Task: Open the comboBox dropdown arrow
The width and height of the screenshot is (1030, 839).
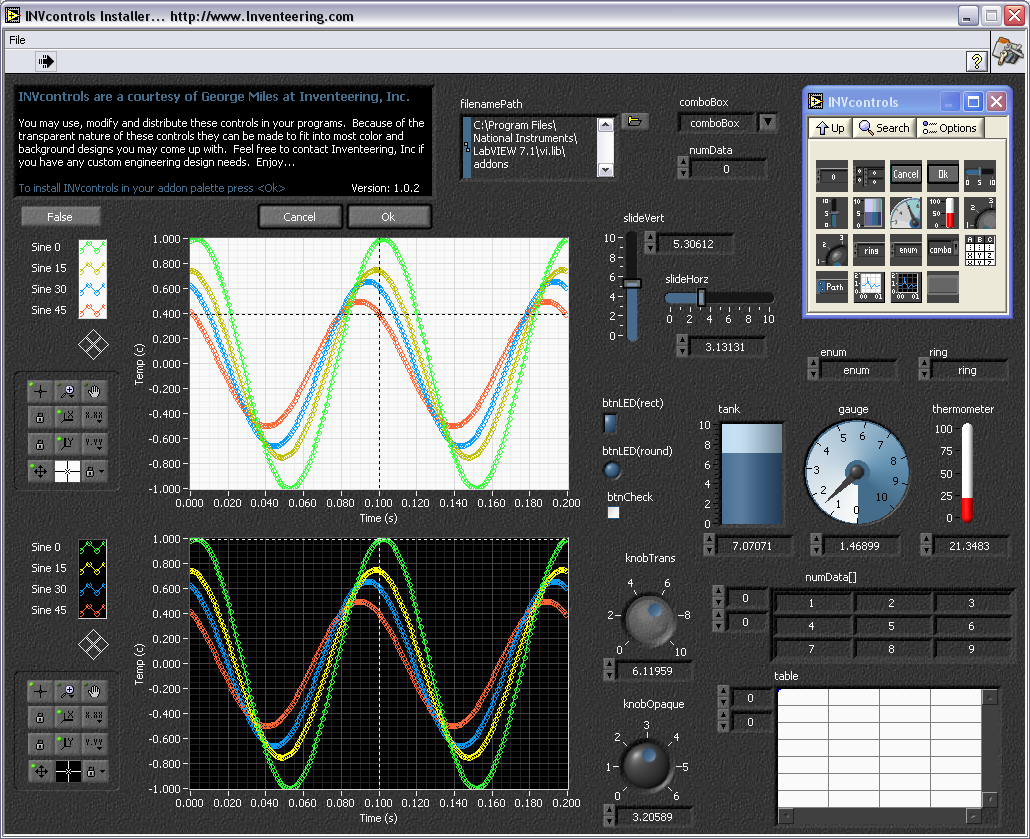Action: (x=767, y=122)
